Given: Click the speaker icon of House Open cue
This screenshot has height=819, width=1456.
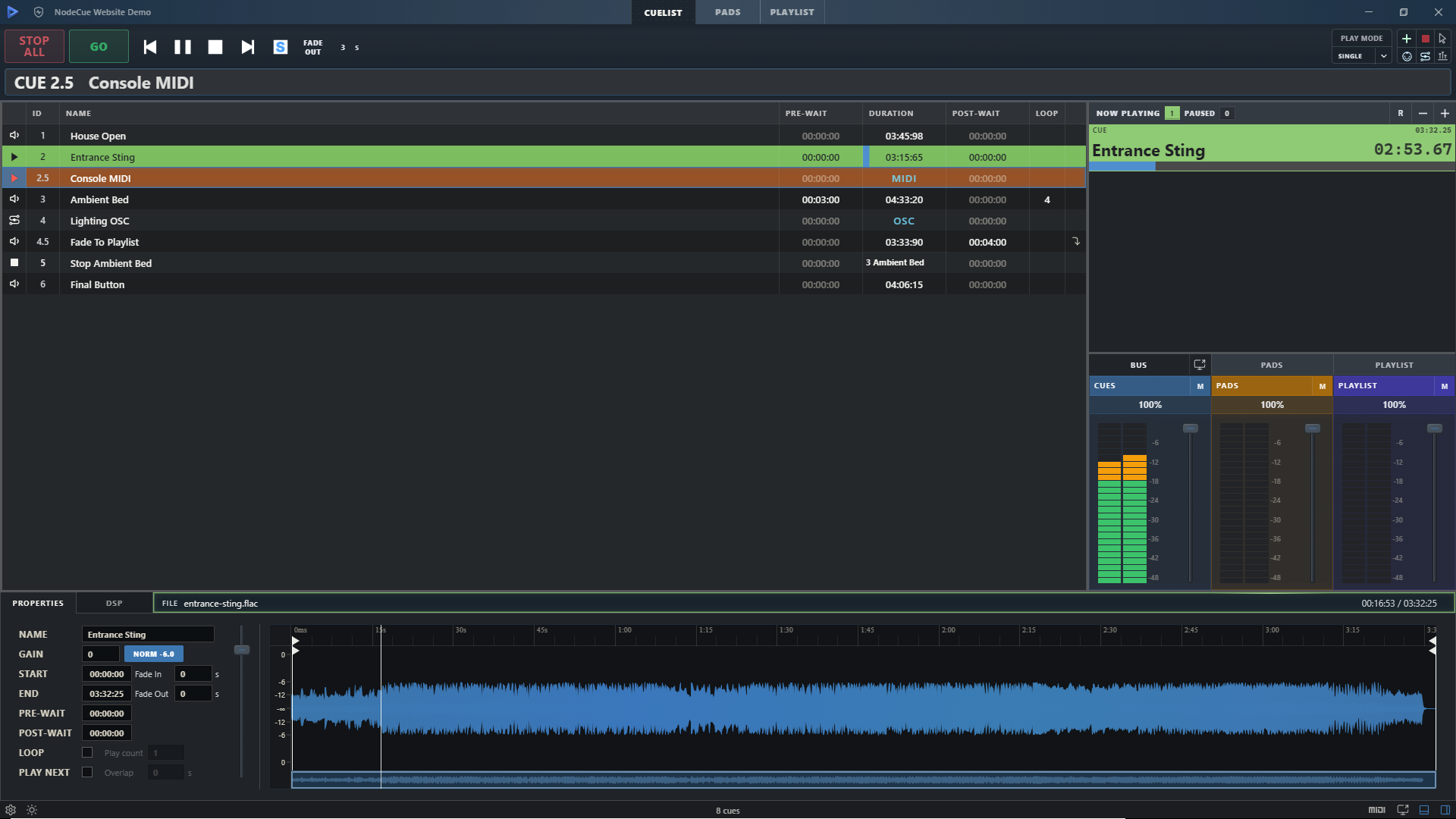Looking at the screenshot, I should [14, 135].
